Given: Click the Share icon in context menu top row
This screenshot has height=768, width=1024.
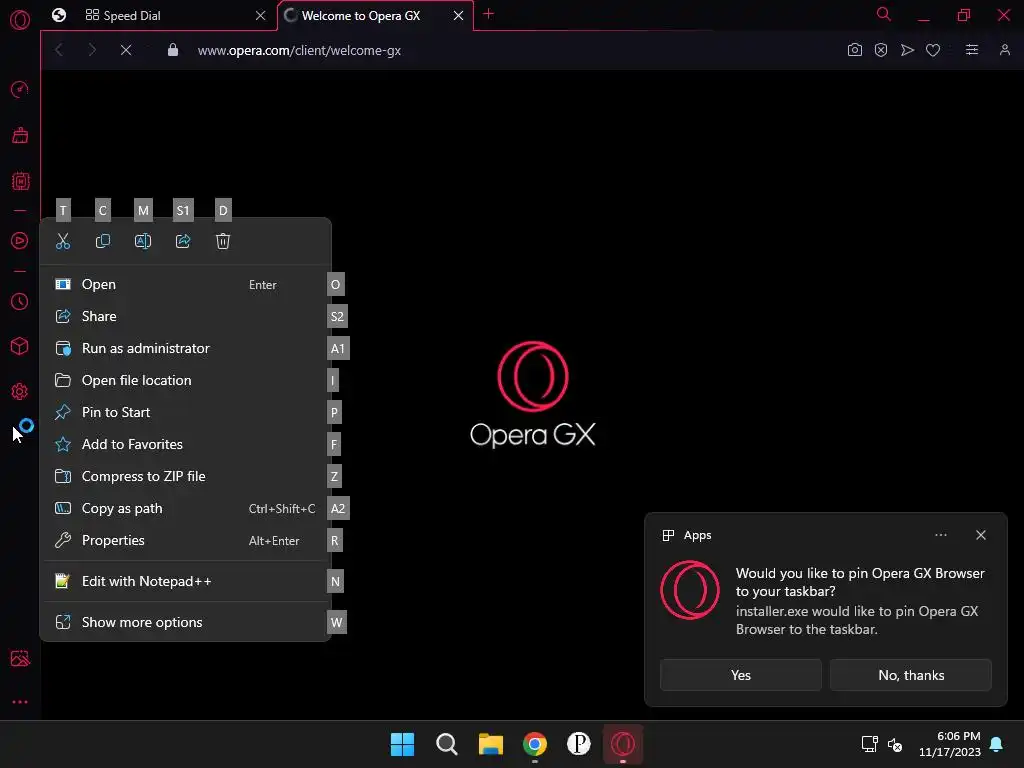Looking at the screenshot, I should (183, 241).
